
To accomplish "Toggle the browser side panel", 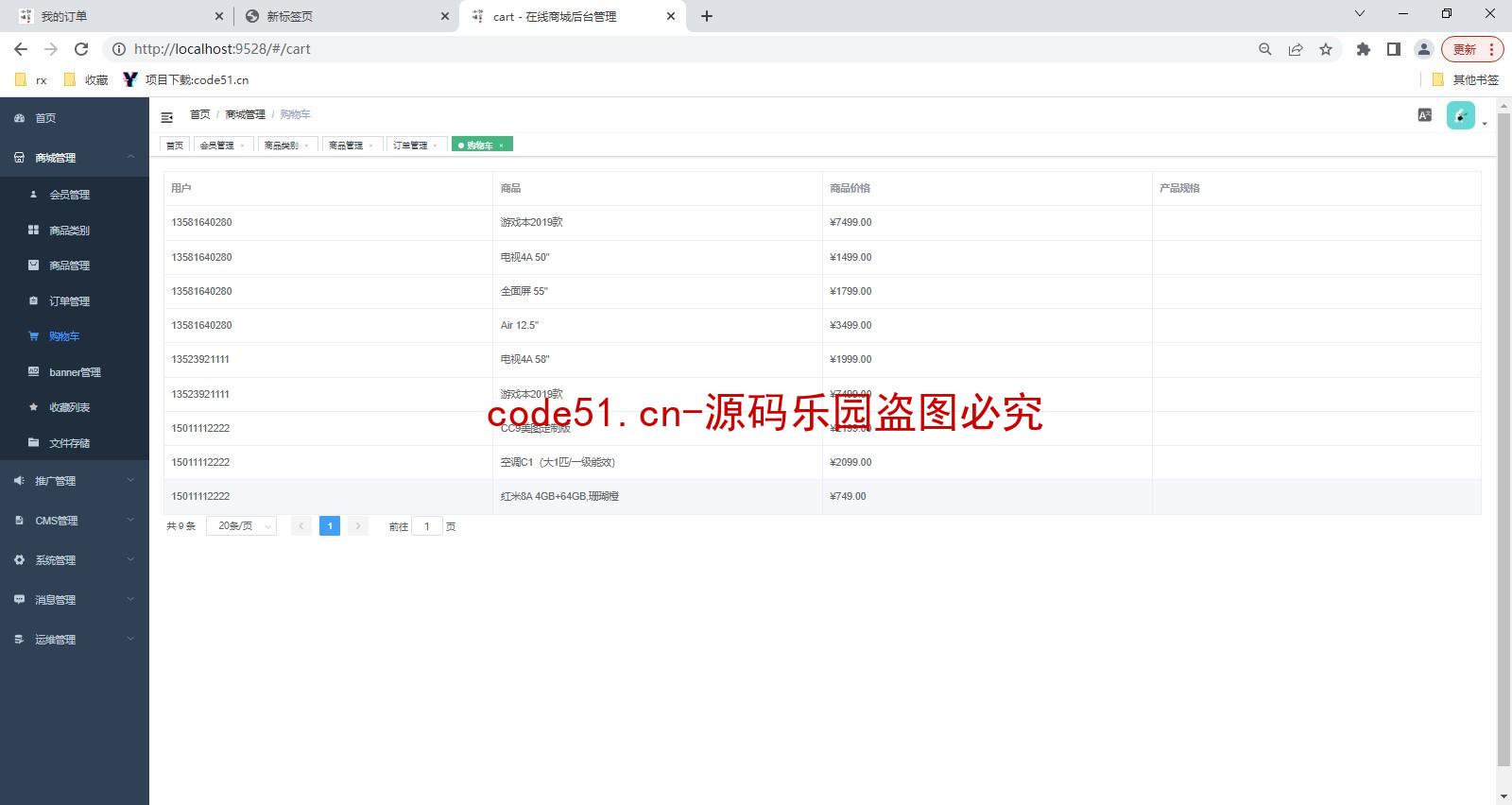I will [1394, 49].
